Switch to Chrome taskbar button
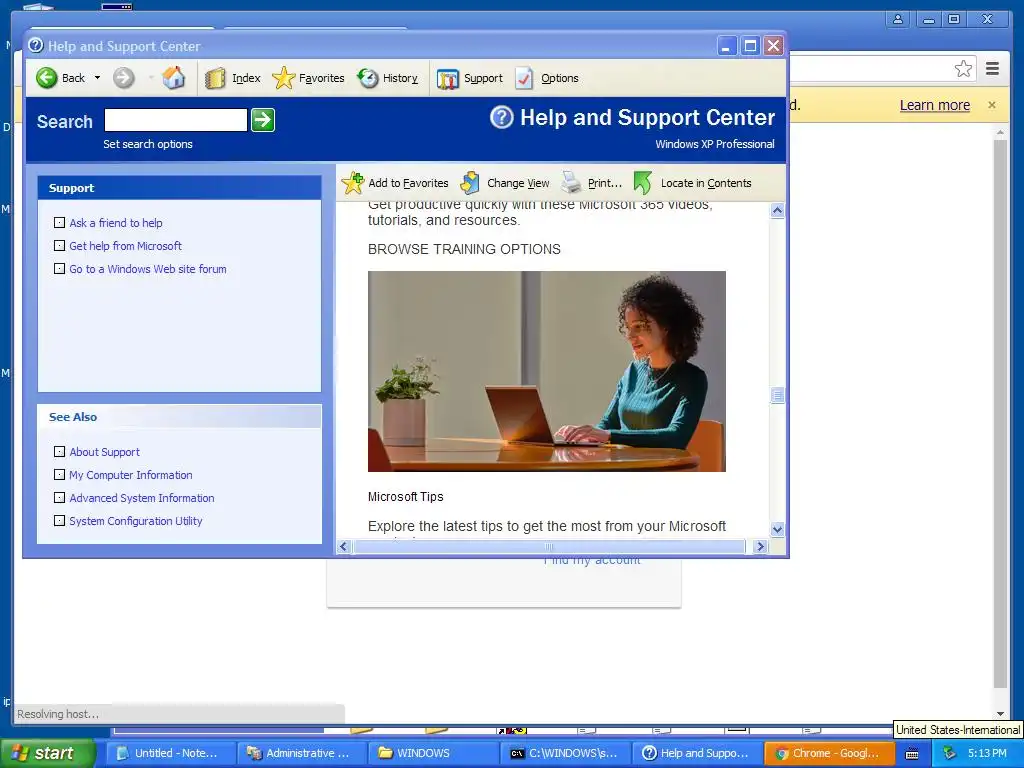Image resolution: width=1024 pixels, height=768 pixels. pyautogui.click(x=827, y=753)
